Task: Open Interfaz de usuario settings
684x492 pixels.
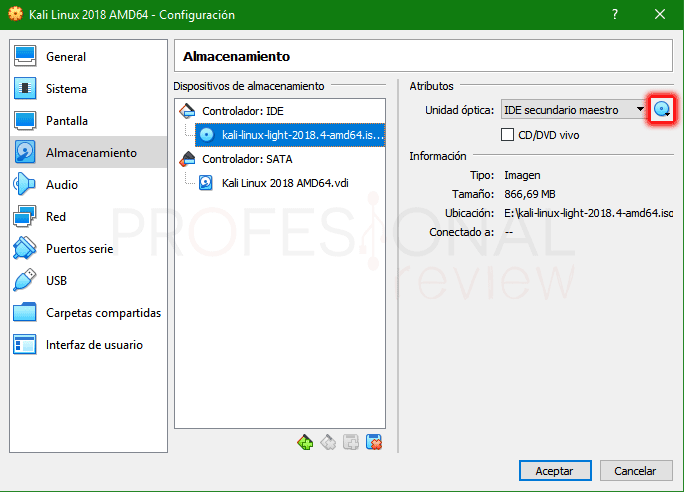Action: pos(88,345)
